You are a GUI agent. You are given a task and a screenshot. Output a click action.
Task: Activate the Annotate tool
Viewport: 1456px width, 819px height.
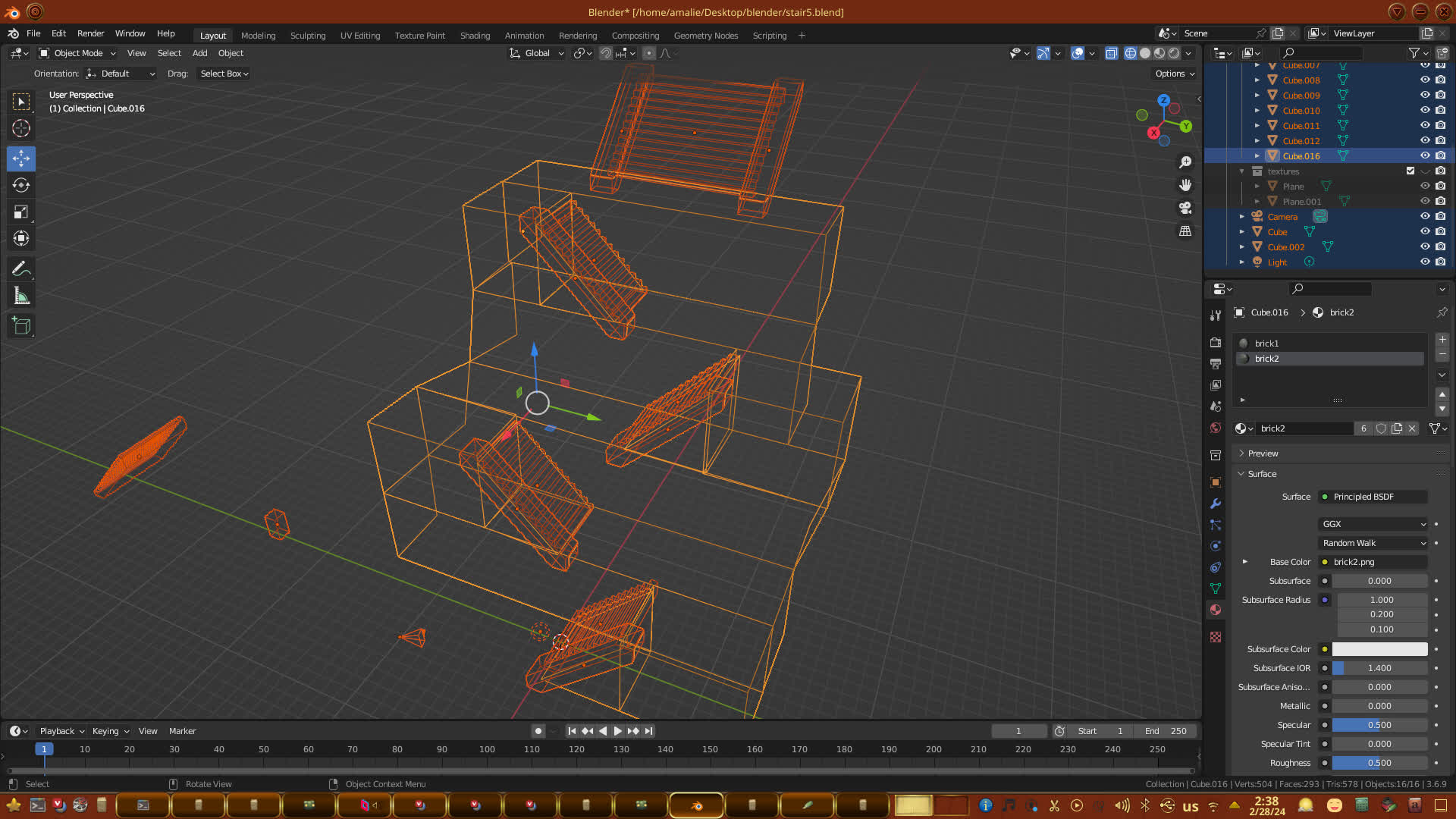click(21, 268)
